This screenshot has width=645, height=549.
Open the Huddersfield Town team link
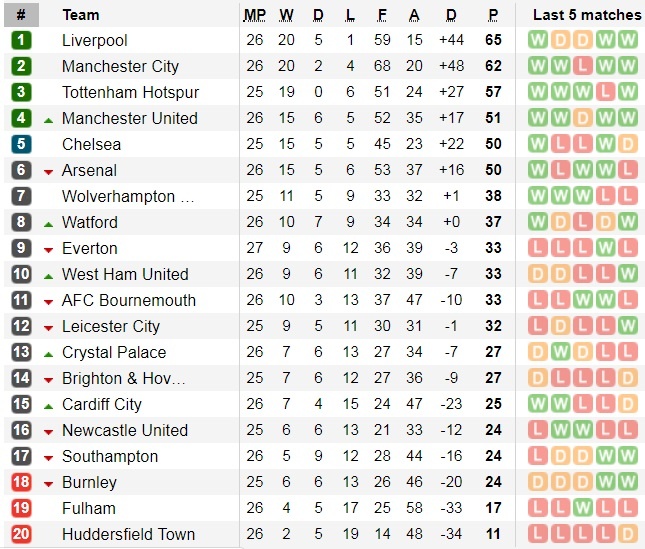pyautogui.click(x=128, y=535)
